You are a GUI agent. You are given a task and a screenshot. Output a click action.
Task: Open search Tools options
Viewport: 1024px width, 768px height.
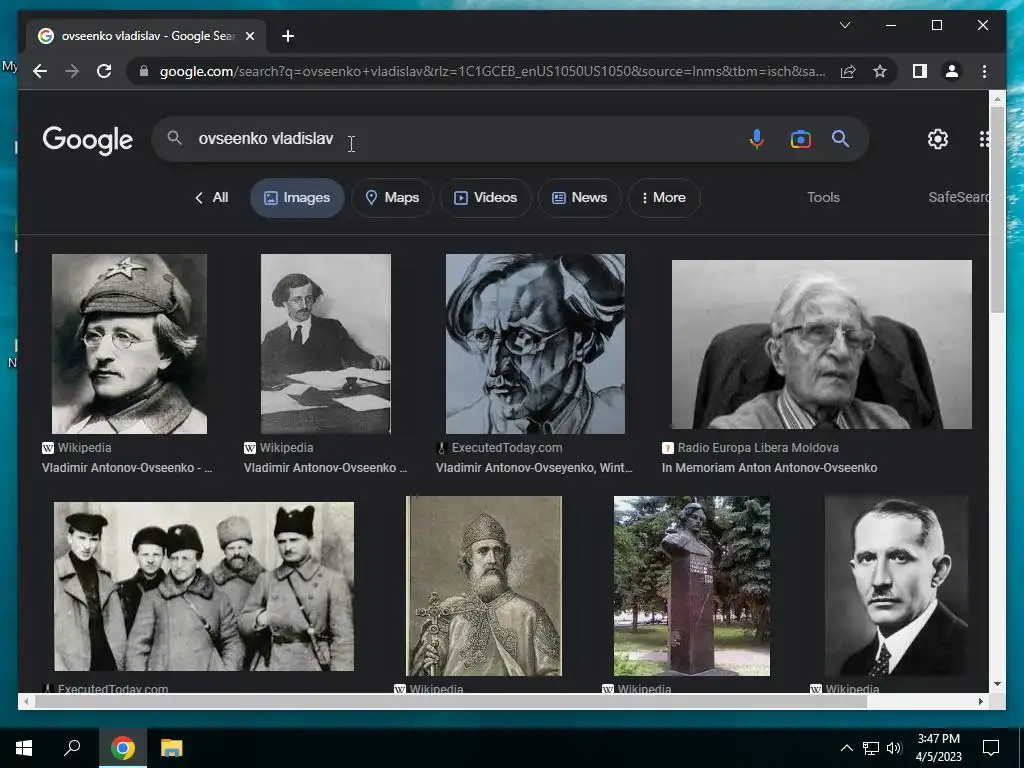[823, 197]
